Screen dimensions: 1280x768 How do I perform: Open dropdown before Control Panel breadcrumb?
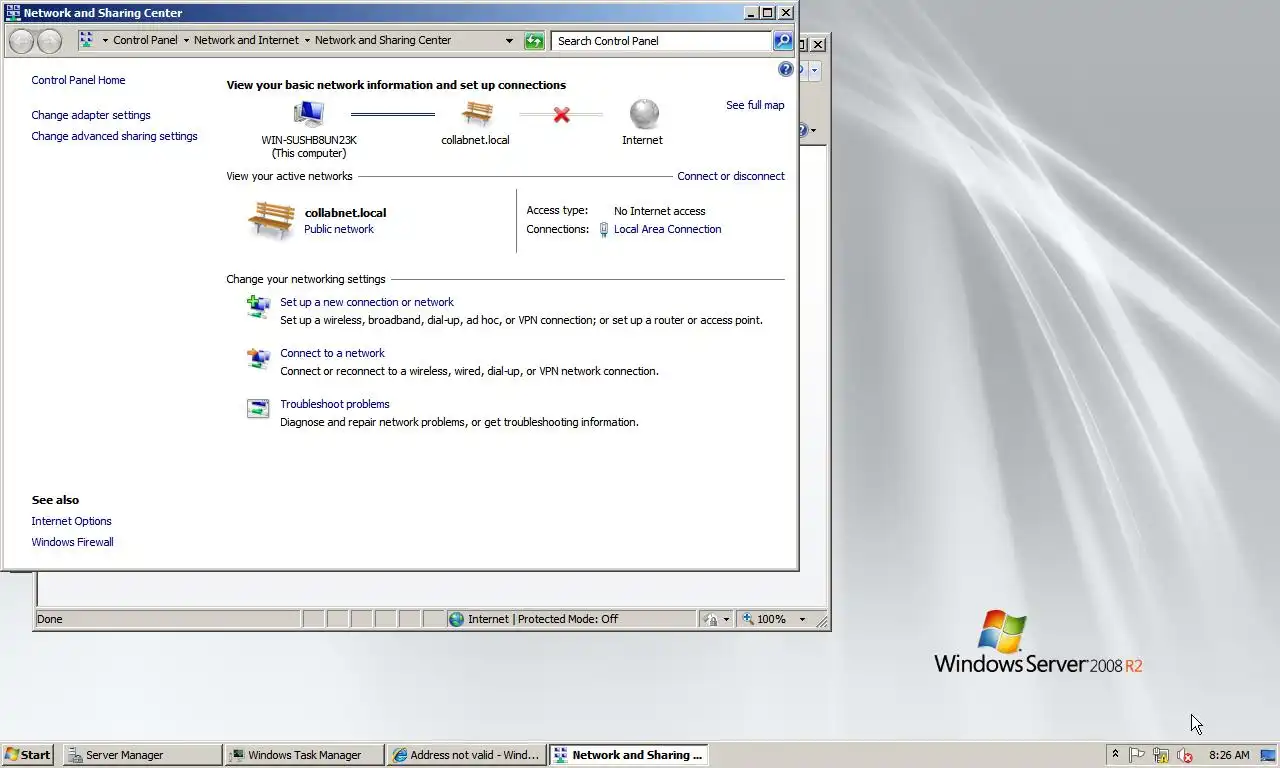pyautogui.click(x=105, y=41)
